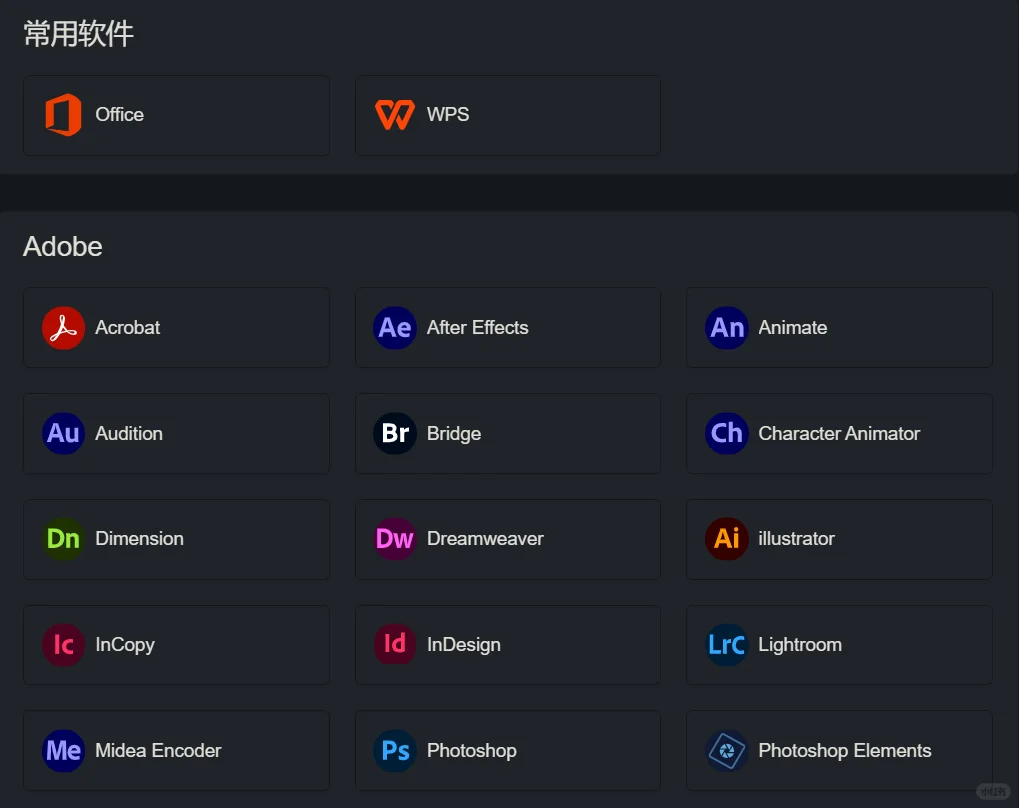Select the WPS text label
1019x808 pixels.
pos(447,115)
